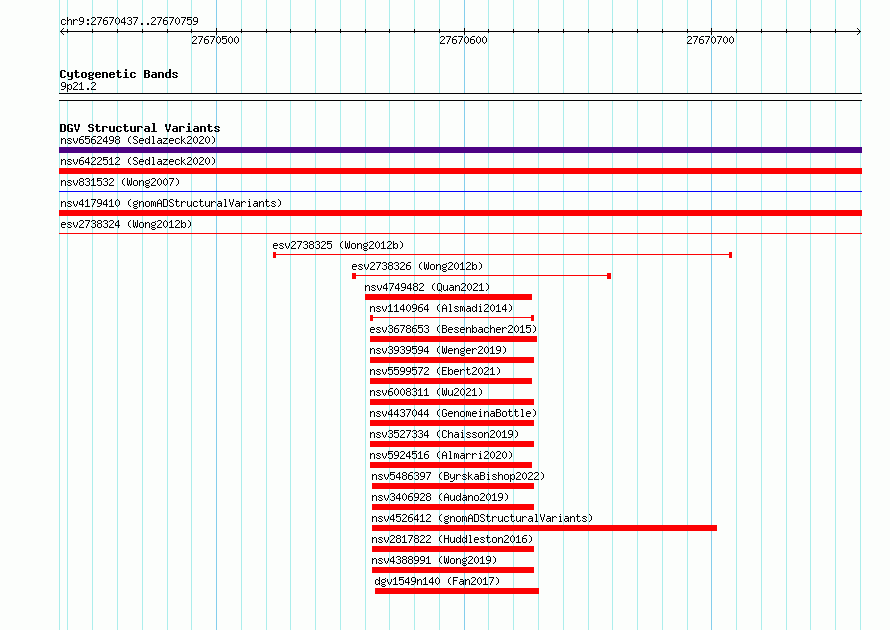
Task: Click the right arrow of the coordinate ruler
Action: [x=859, y=31]
